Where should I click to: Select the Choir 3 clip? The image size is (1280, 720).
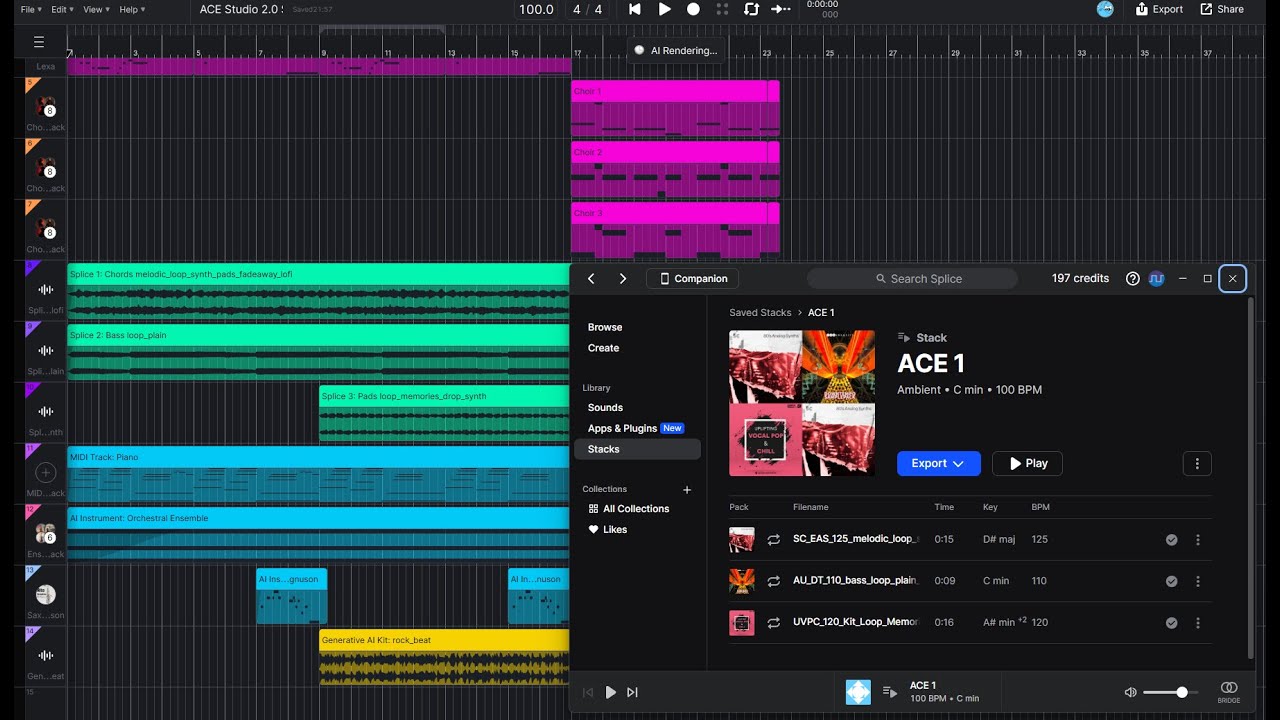[675, 230]
